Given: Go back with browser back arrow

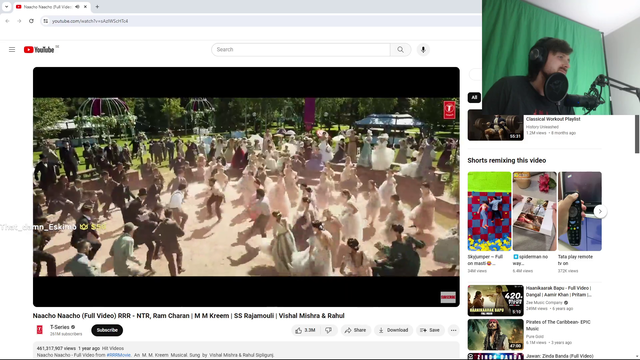Looking at the screenshot, I should (7, 21).
